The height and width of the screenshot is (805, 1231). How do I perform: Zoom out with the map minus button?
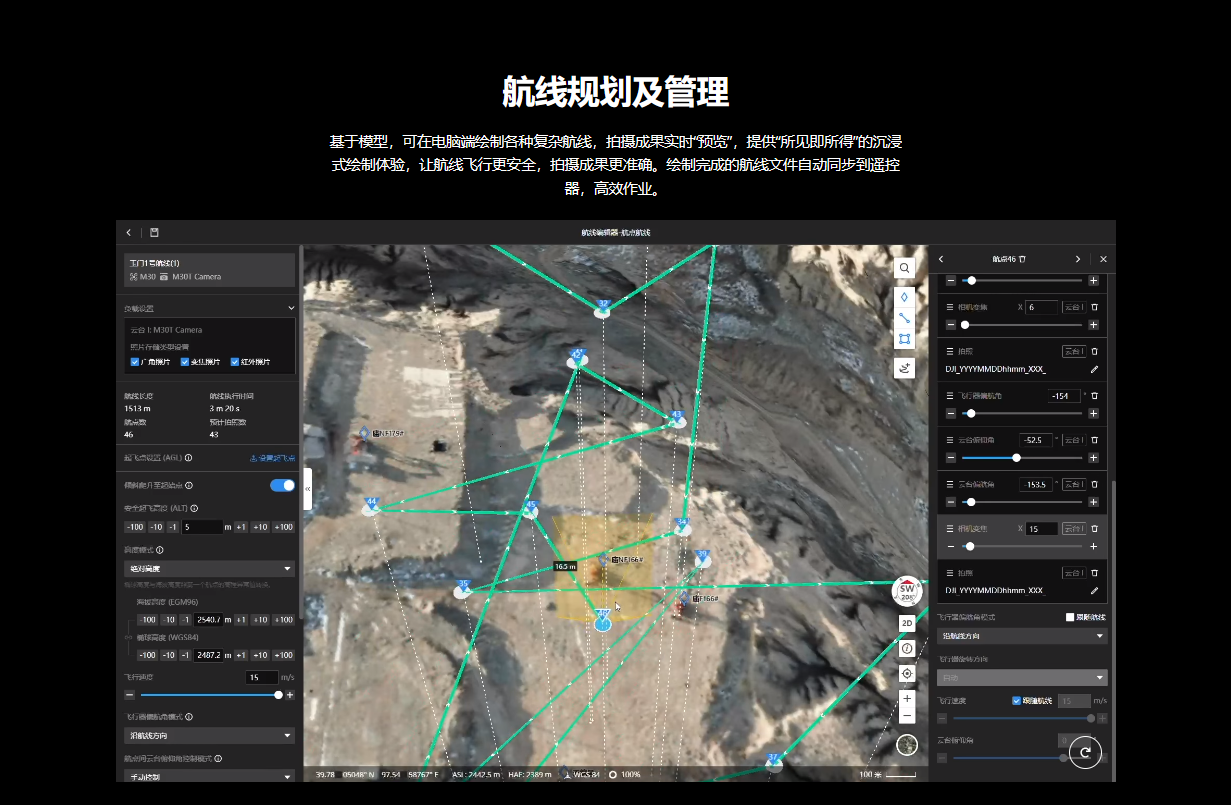coord(907,716)
